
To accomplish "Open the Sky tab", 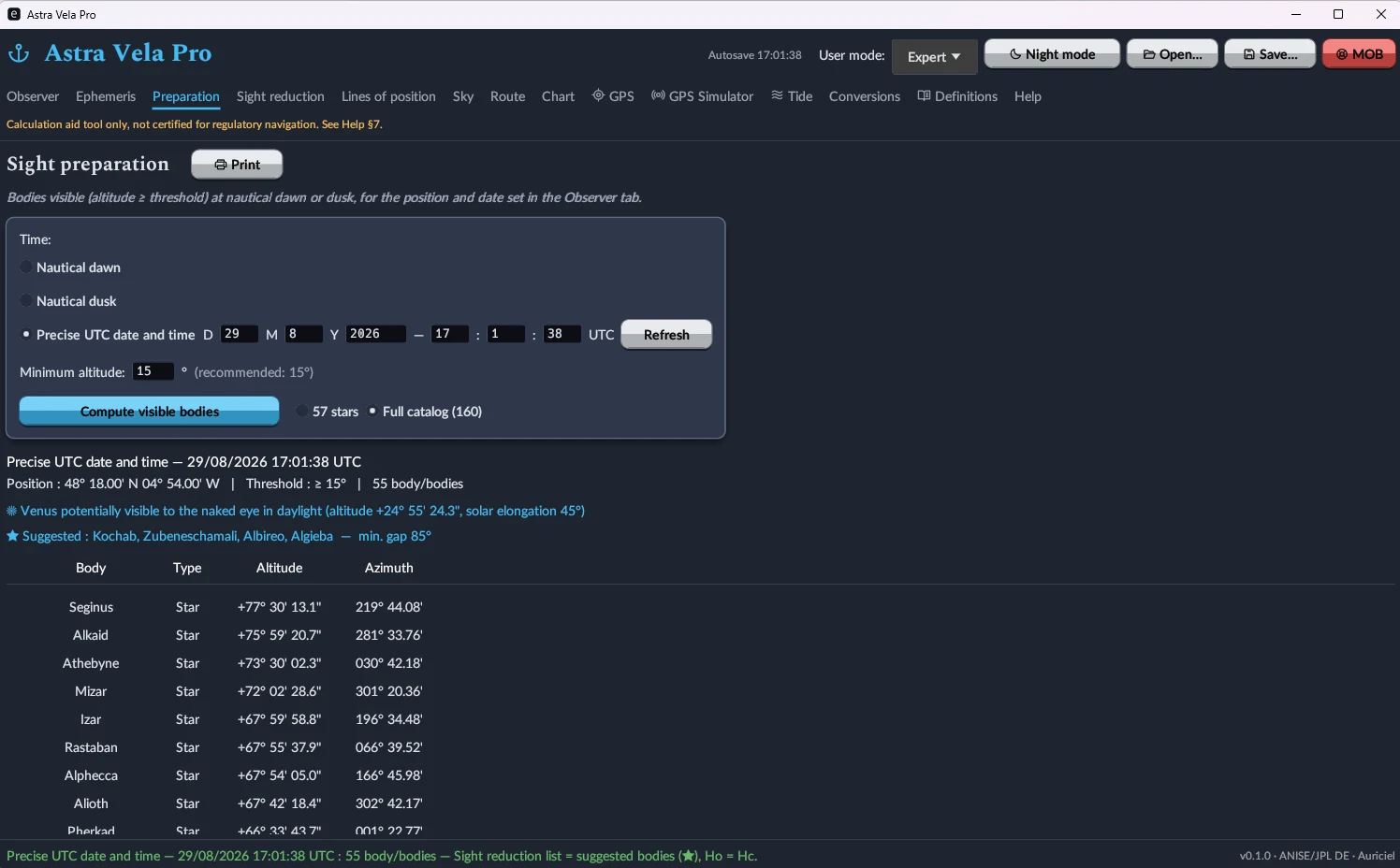I will pos(463,96).
